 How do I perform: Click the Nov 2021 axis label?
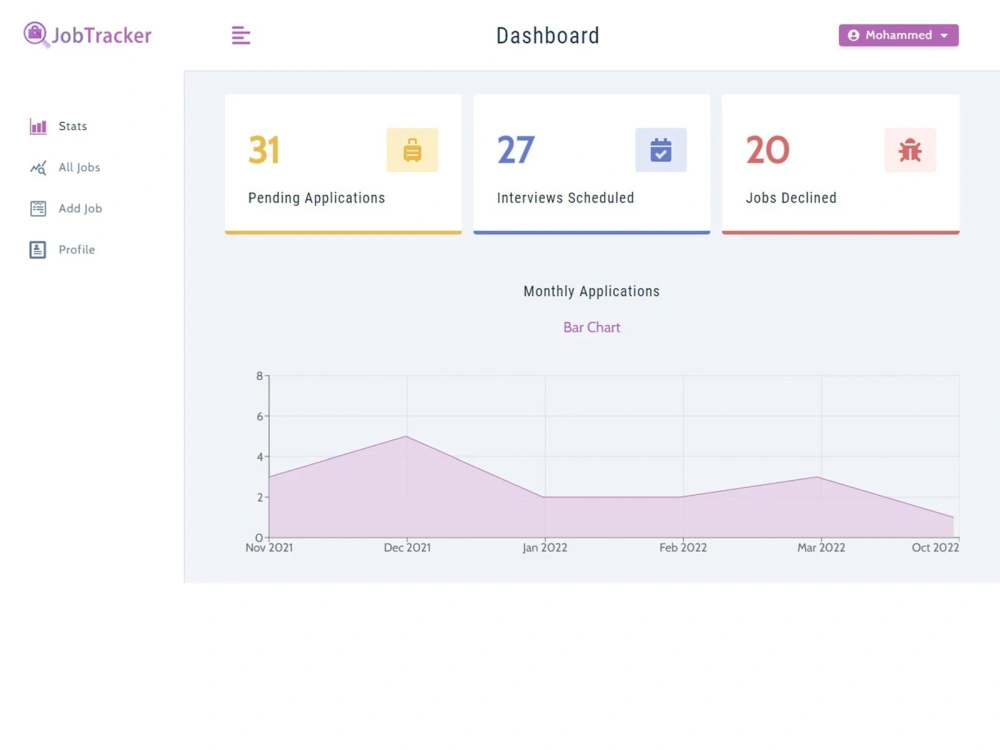(x=269, y=548)
